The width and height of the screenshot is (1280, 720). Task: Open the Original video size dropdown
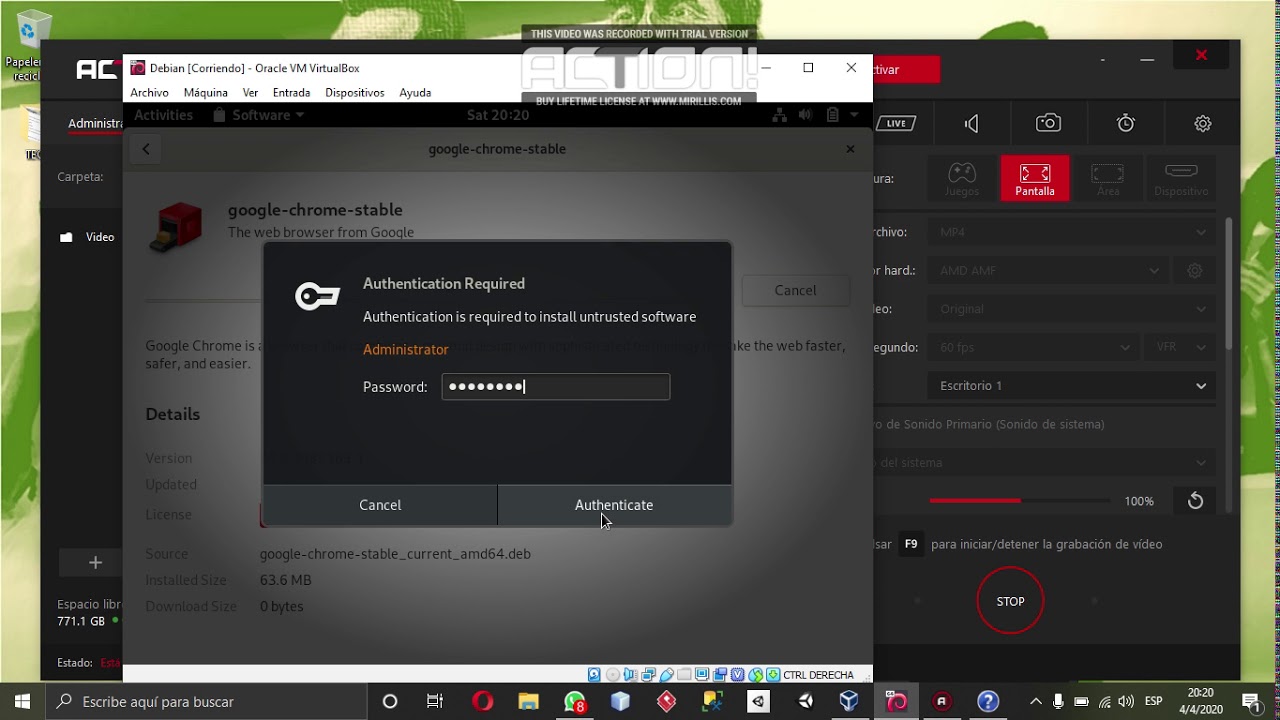click(1072, 309)
